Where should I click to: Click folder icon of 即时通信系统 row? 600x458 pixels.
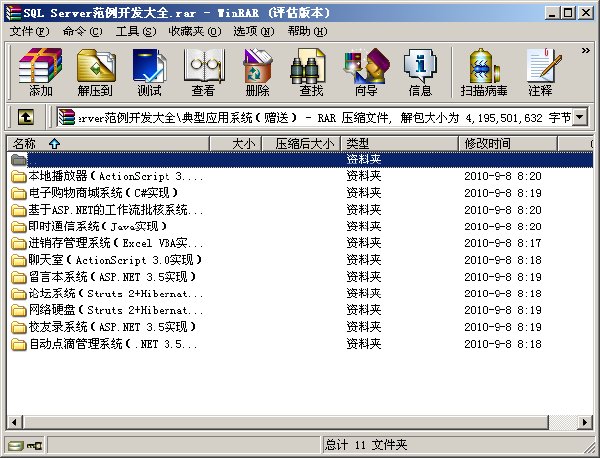[18, 227]
